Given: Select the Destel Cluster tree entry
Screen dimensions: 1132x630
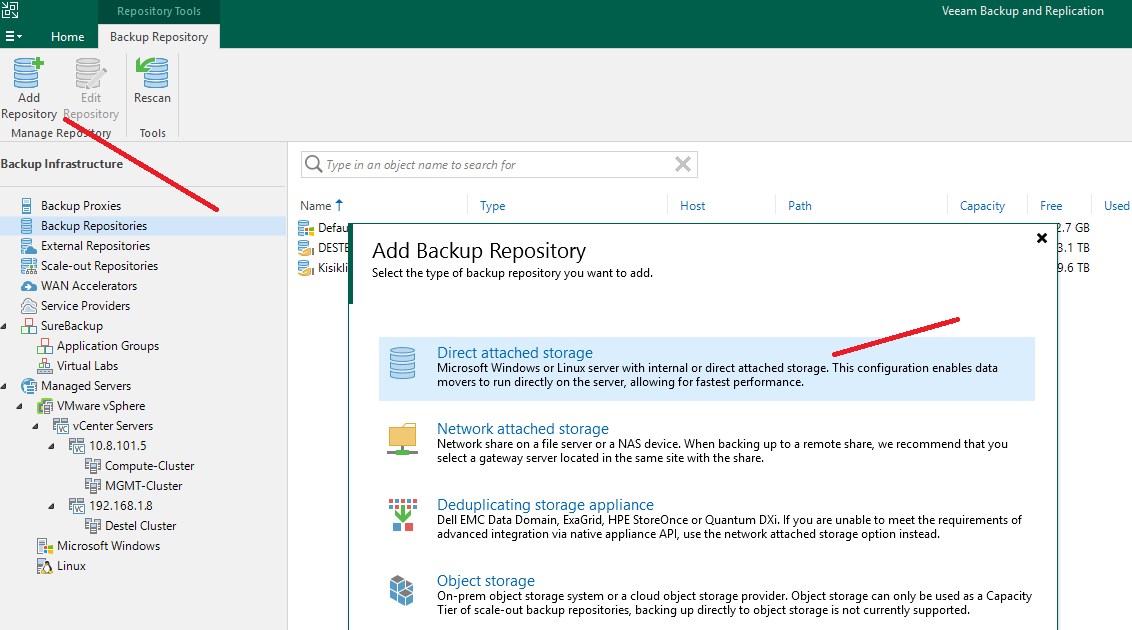Looking at the screenshot, I should [141, 526].
